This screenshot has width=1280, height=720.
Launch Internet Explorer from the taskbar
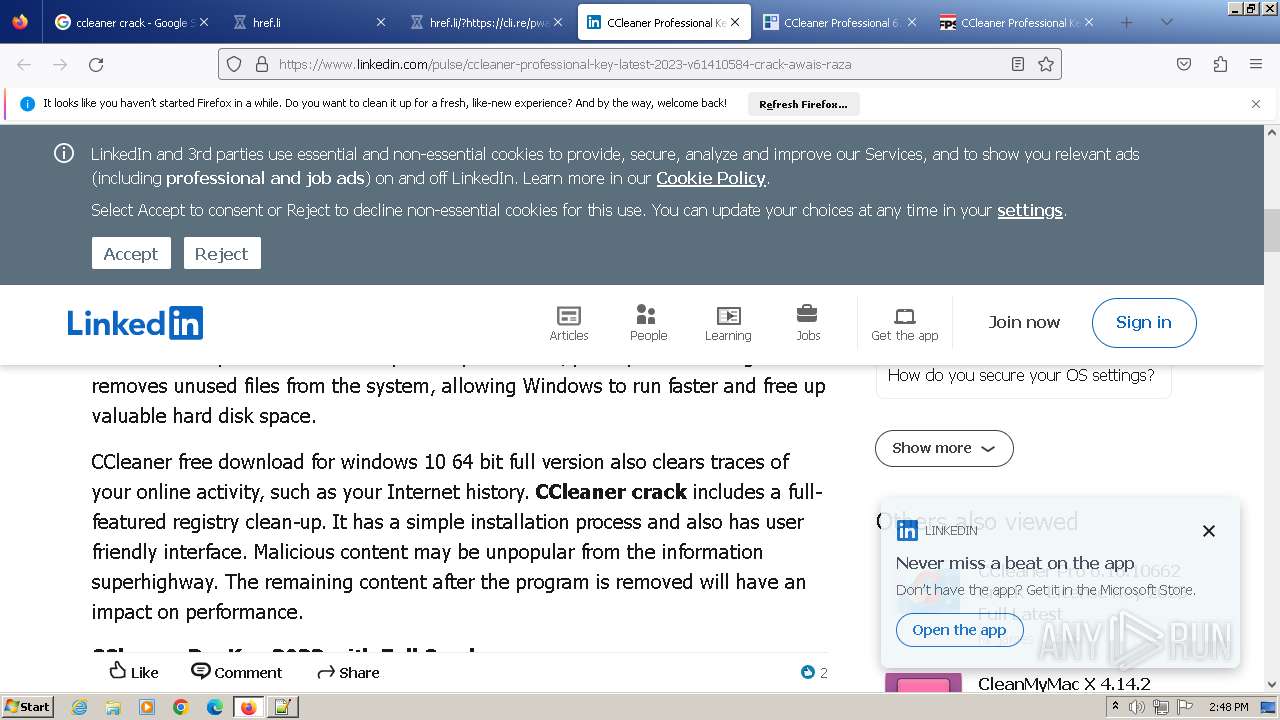pyautogui.click(x=79, y=707)
